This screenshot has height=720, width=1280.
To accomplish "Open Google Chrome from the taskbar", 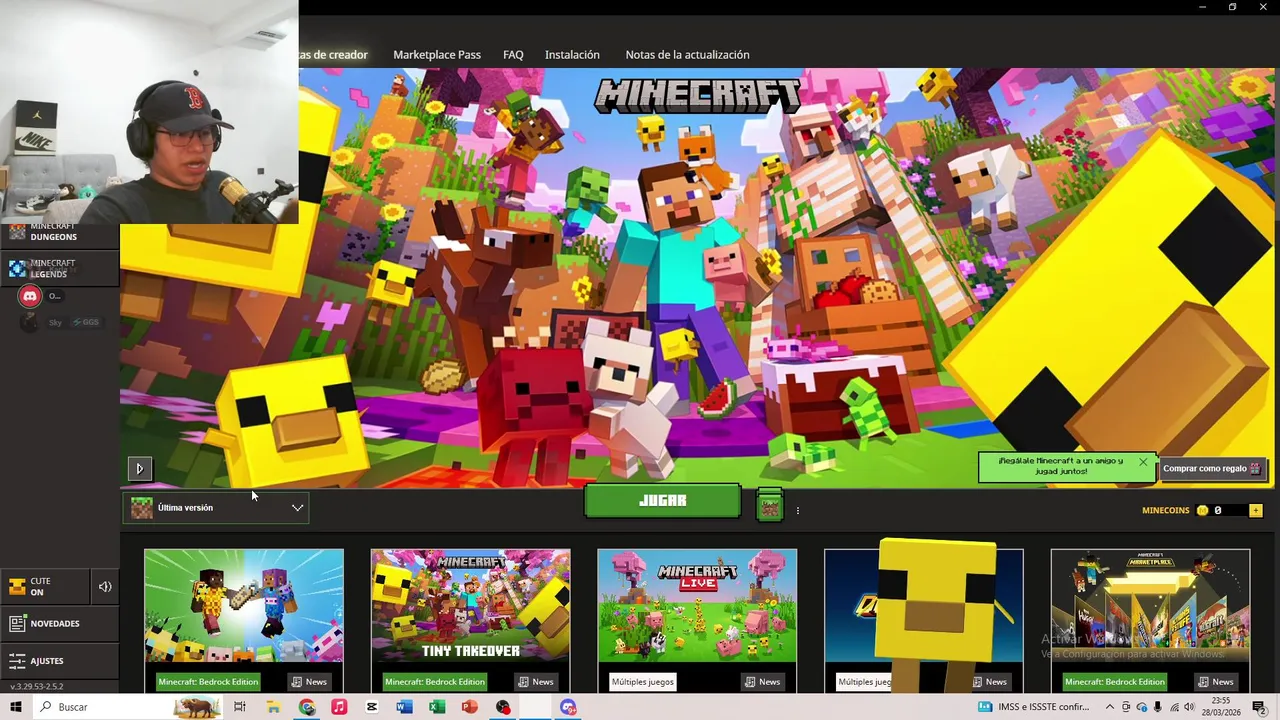I will pos(307,707).
